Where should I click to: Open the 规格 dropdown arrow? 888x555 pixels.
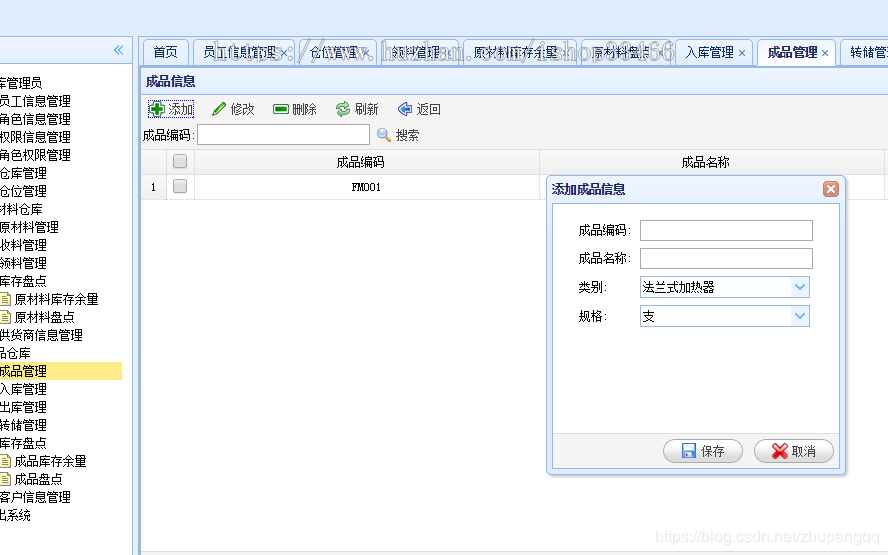pos(800,316)
